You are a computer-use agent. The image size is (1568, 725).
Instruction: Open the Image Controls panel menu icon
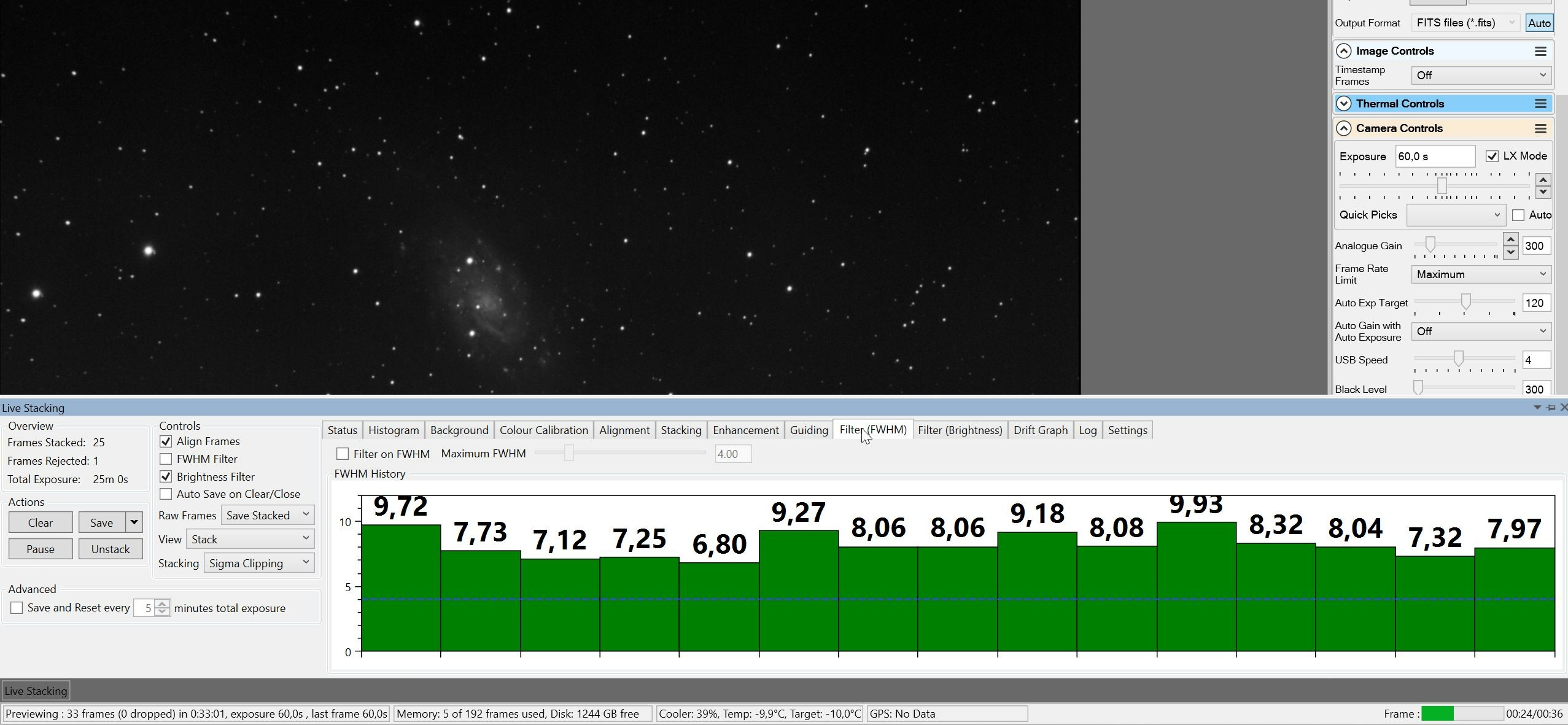tap(1540, 51)
